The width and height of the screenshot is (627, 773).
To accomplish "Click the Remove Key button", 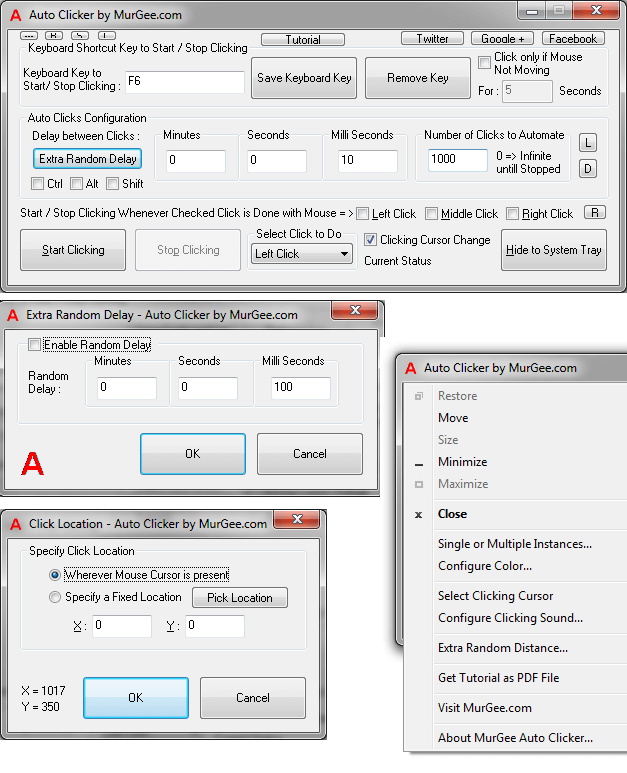I will click(x=418, y=78).
